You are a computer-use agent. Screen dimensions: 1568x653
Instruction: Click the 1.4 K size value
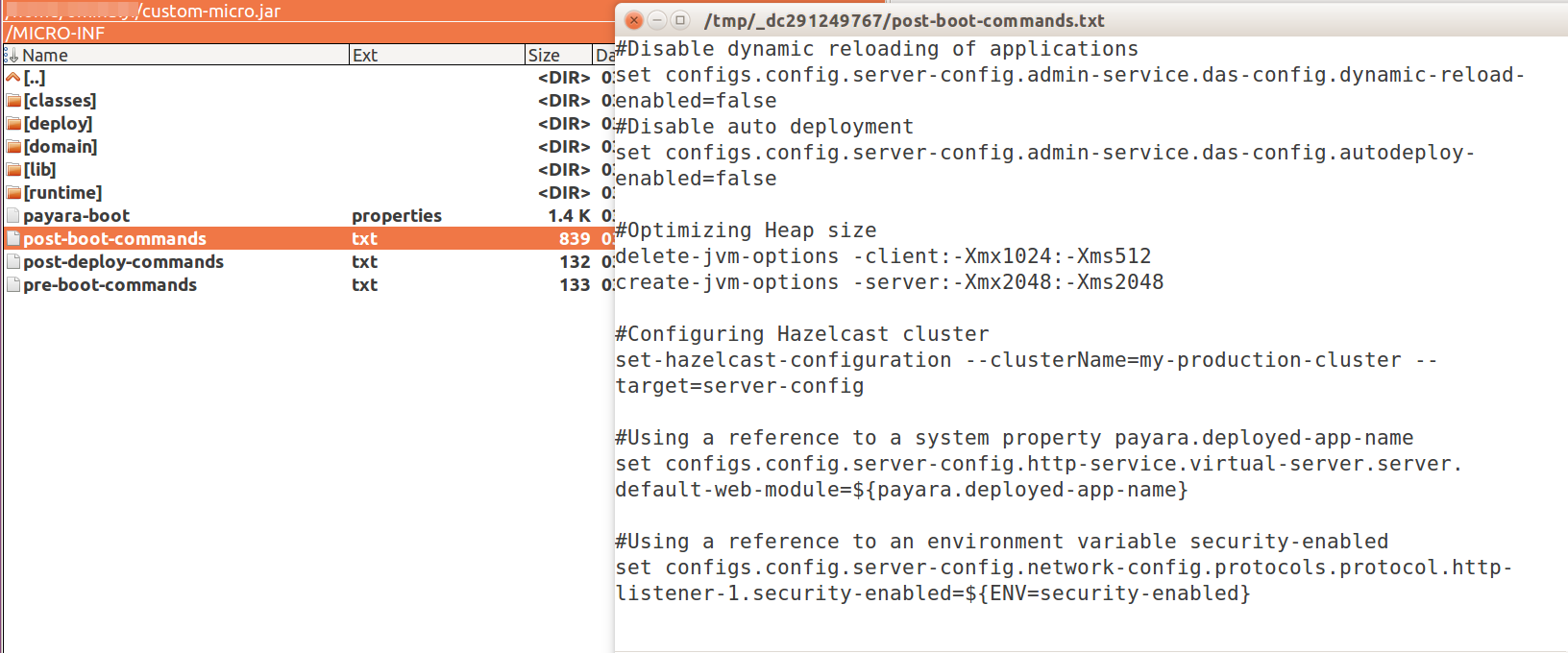pos(569,216)
